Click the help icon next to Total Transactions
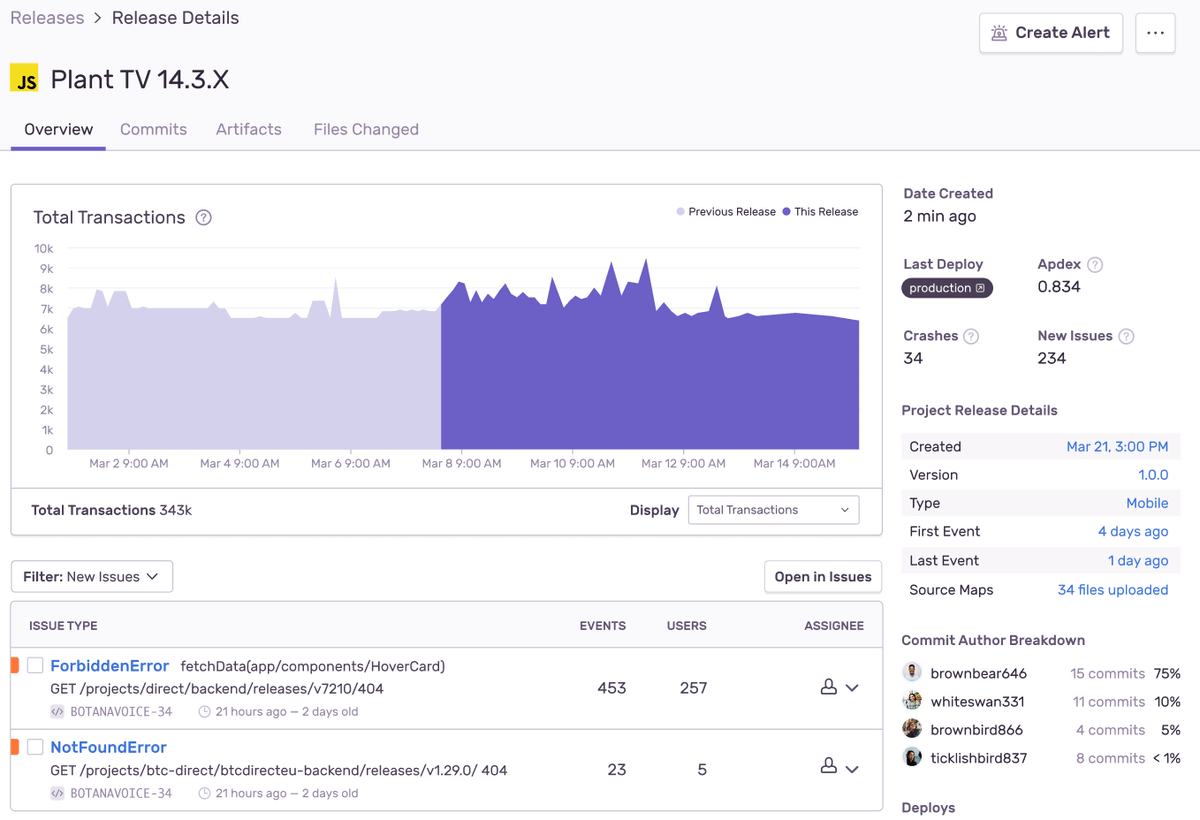 [x=204, y=217]
